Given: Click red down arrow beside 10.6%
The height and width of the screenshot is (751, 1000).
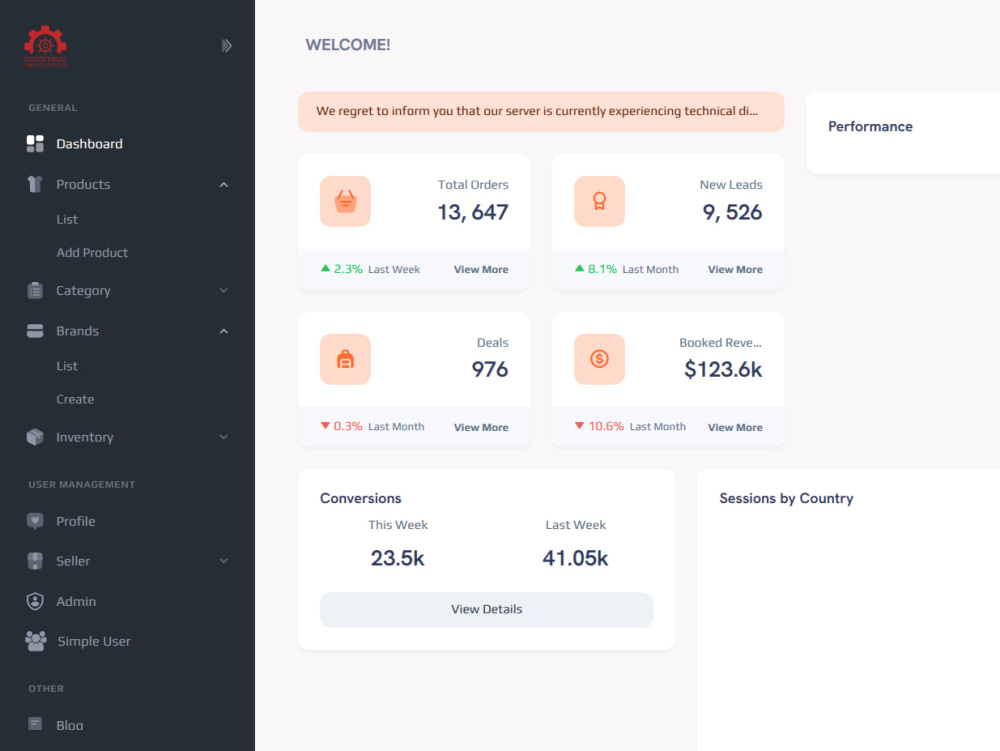Looking at the screenshot, I should [579, 426].
